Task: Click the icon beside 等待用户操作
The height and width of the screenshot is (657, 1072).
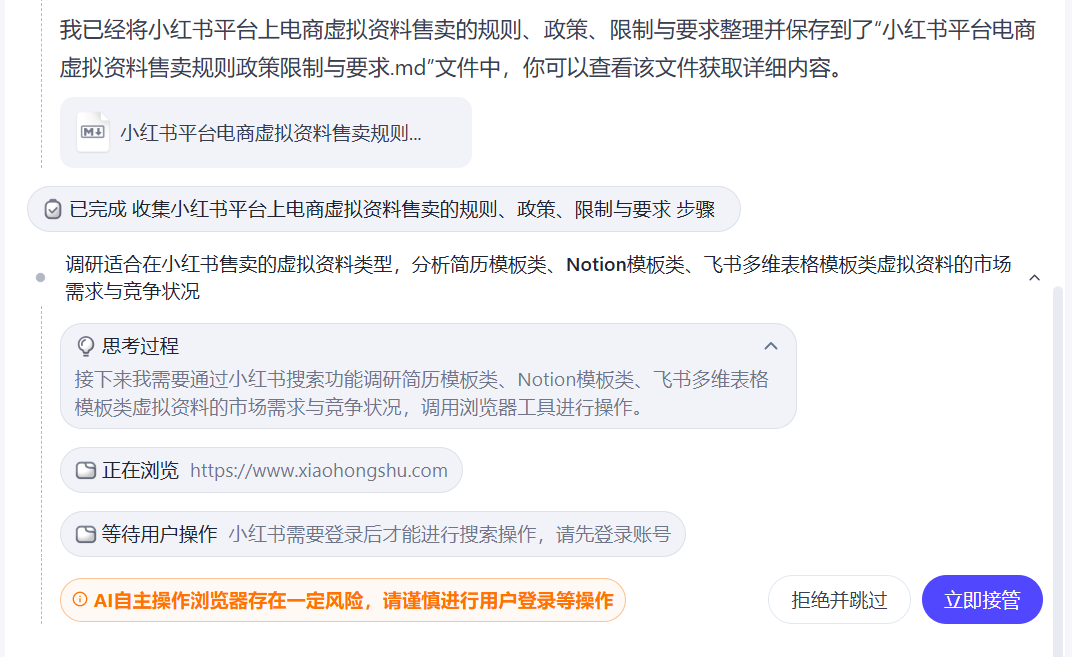Action: (86, 534)
